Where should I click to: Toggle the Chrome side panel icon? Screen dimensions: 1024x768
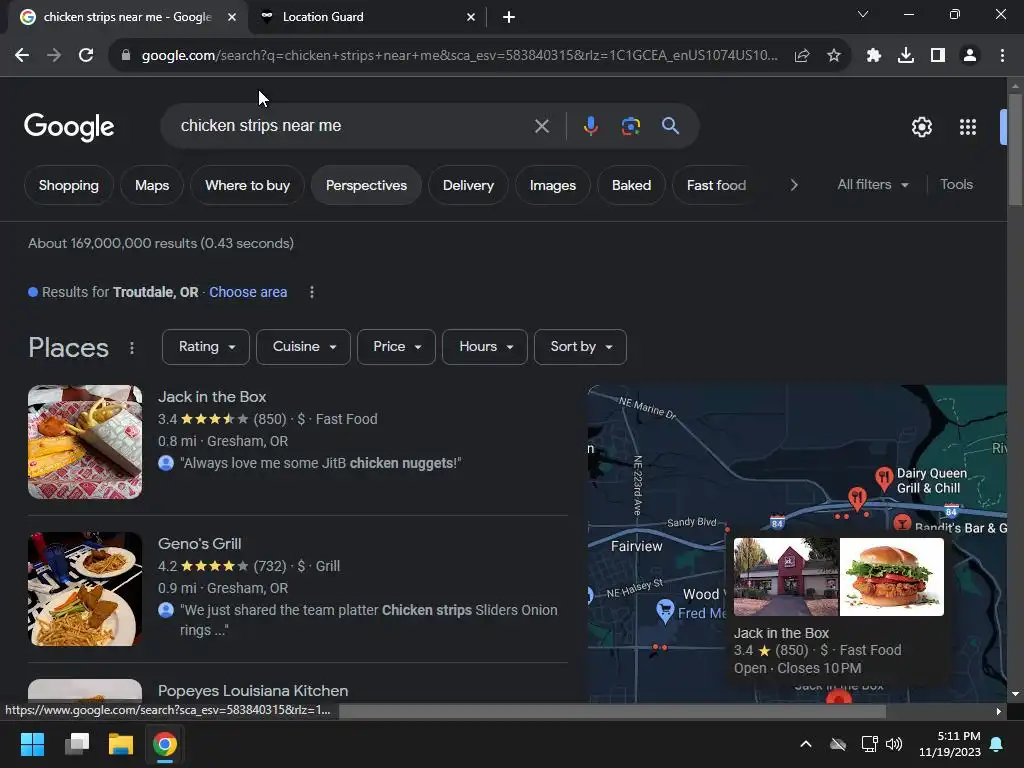coord(938,56)
